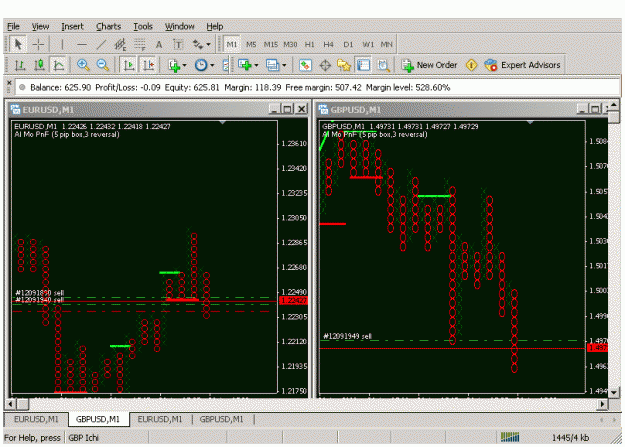Click the GBP Ichi profile in status bar
This screenshot has height=447, width=625.
click(83, 437)
